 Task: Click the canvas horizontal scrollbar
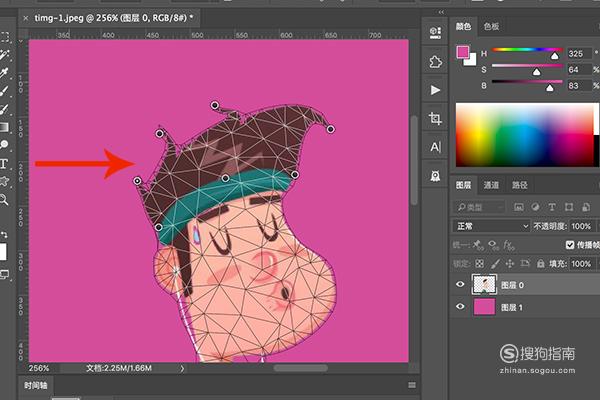[300, 368]
